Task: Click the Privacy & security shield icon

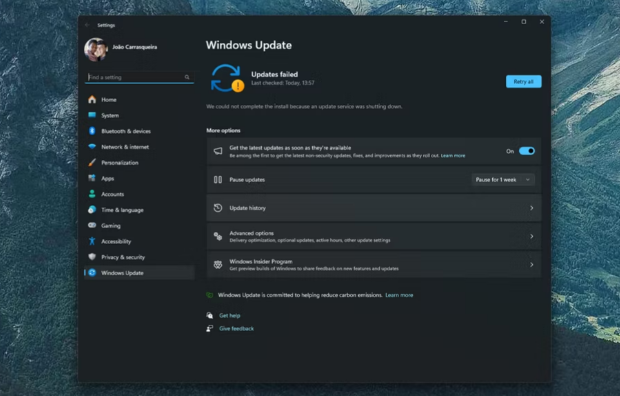Action: tap(92, 257)
